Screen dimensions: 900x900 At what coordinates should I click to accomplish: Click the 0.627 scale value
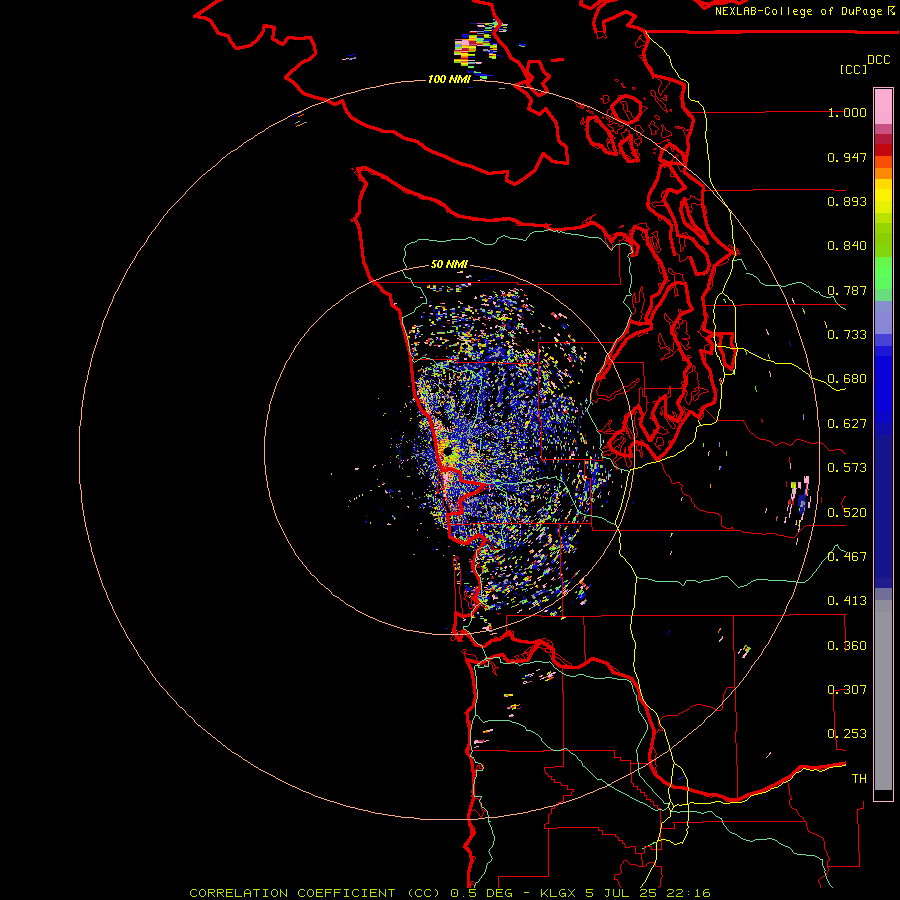tap(847, 424)
